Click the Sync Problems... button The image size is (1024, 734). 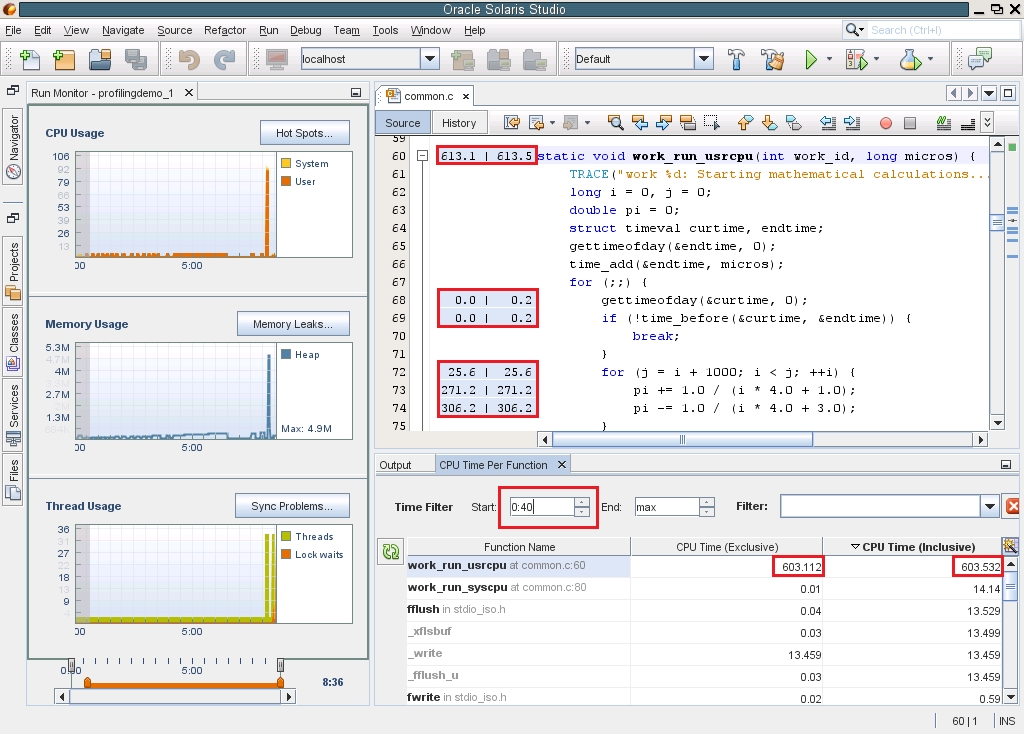tap(292, 506)
